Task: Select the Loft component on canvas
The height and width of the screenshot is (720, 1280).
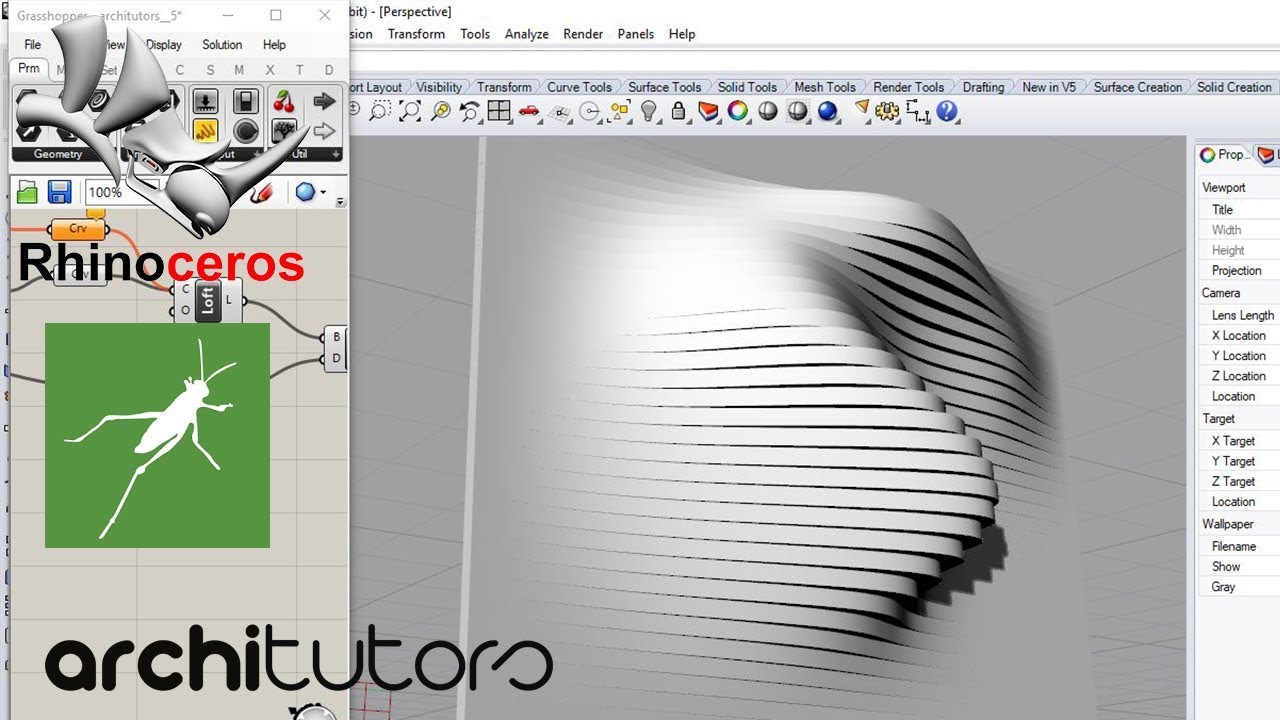Action: [207, 300]
